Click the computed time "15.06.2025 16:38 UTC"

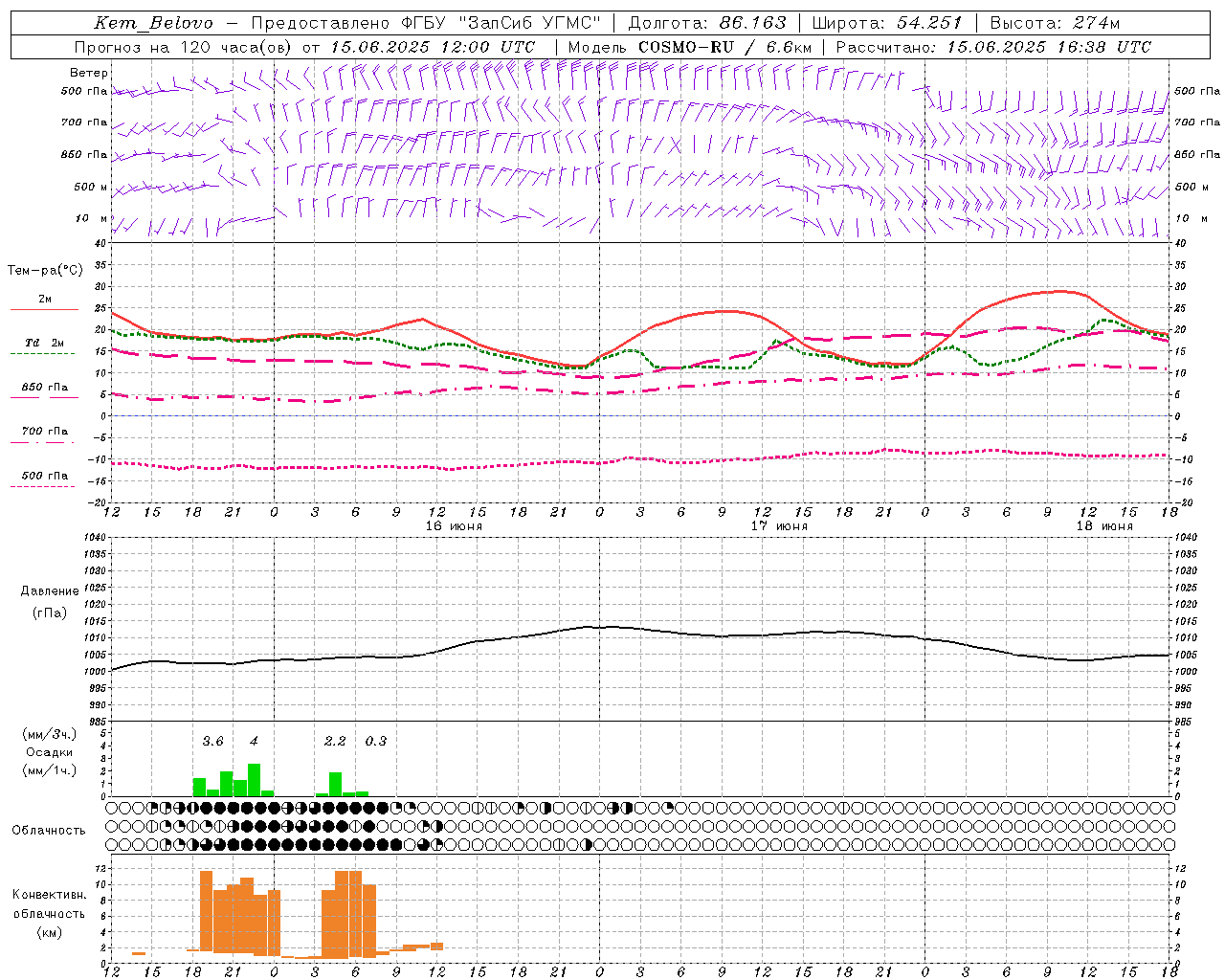point(1049,47)
